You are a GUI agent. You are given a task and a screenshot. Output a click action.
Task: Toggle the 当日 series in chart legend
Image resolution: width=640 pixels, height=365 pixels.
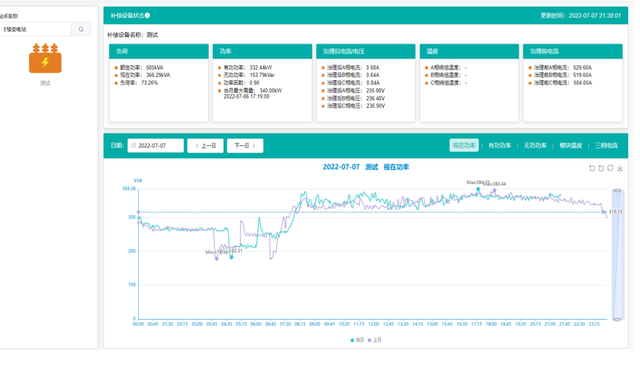[x=358, y=340]
